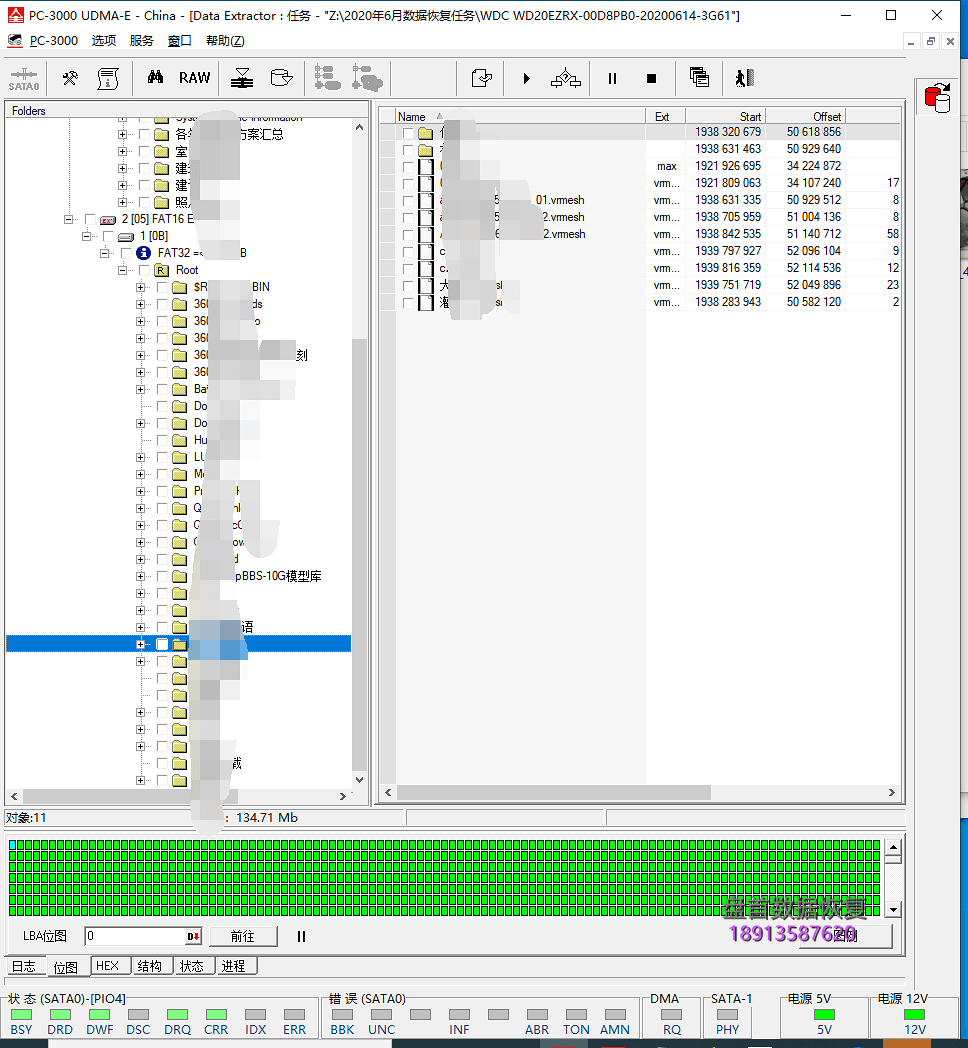Viewport: 968px width, 1048px height.
Task: Expand the pBBS-10G模型库 folder
Action: (140, 576)
